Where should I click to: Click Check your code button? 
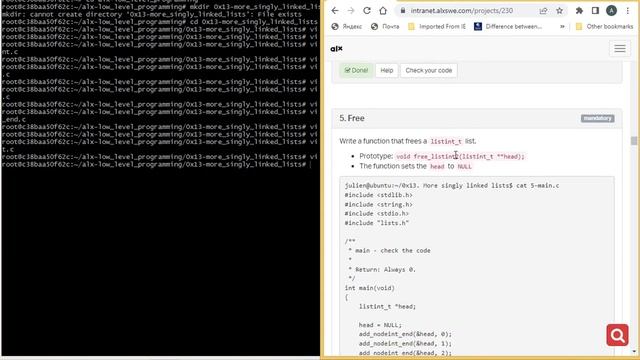tap(429, 71)
